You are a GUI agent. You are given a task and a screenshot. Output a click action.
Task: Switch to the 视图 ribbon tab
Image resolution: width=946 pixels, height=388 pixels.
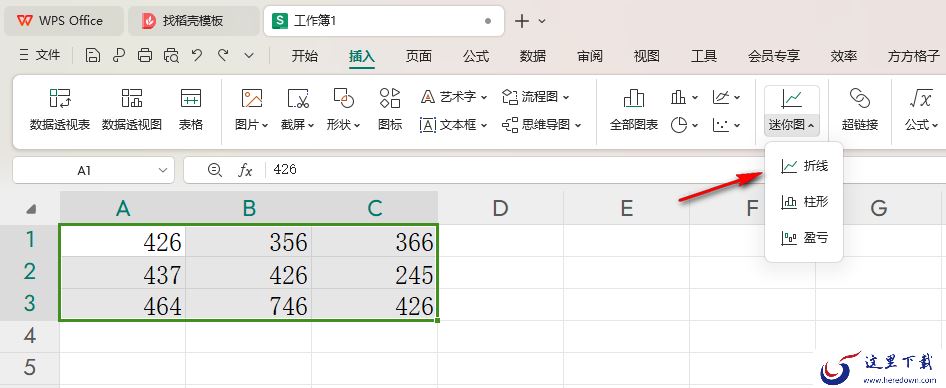pos(647,56)
